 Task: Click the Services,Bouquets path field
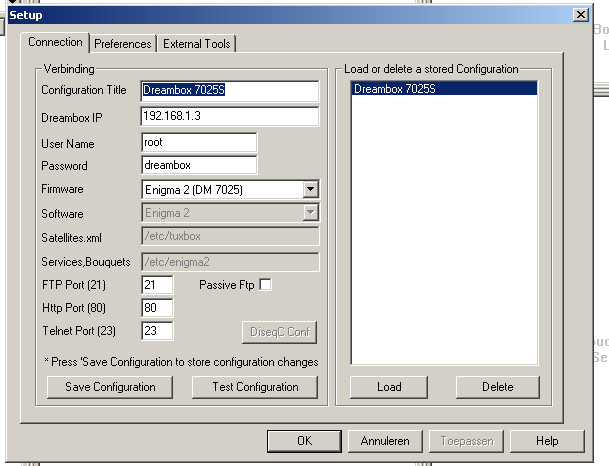[230, 262]
